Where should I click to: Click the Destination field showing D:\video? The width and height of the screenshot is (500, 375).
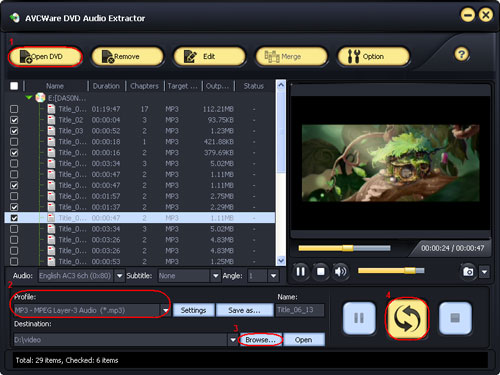pyautogui.click(x=121, y=340)
